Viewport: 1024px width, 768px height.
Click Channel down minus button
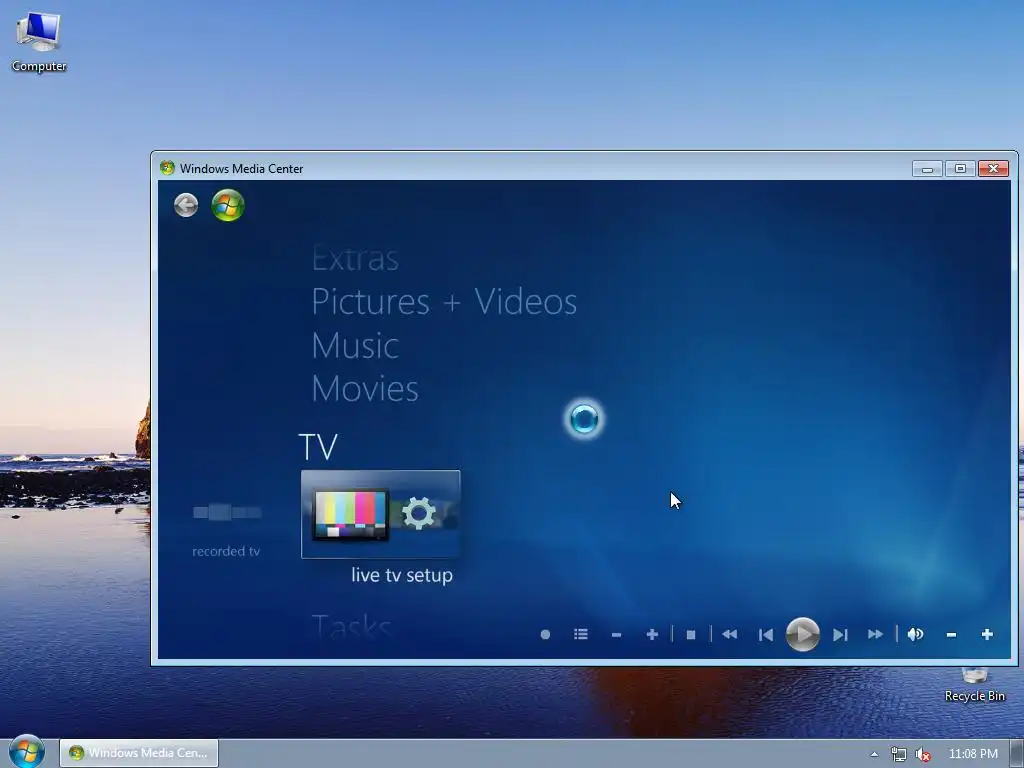616,635
